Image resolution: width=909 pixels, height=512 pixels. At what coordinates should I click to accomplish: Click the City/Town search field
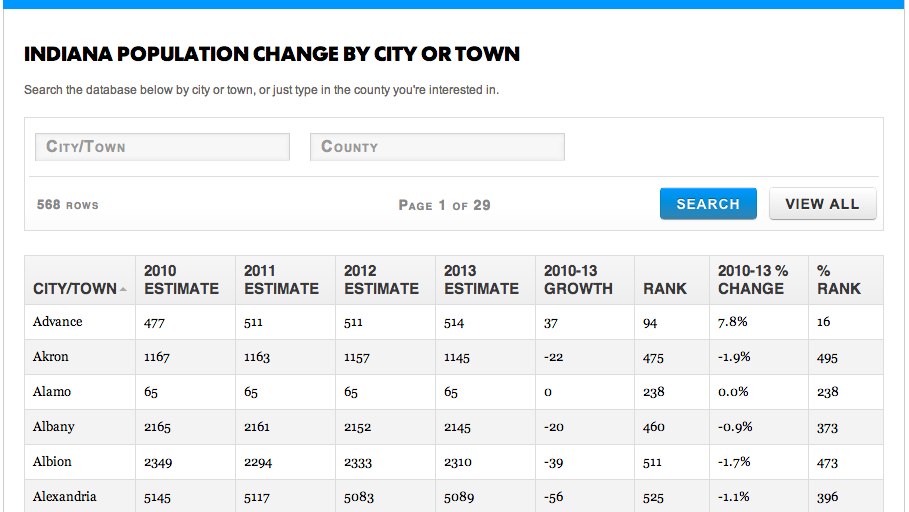pos(162,147)
